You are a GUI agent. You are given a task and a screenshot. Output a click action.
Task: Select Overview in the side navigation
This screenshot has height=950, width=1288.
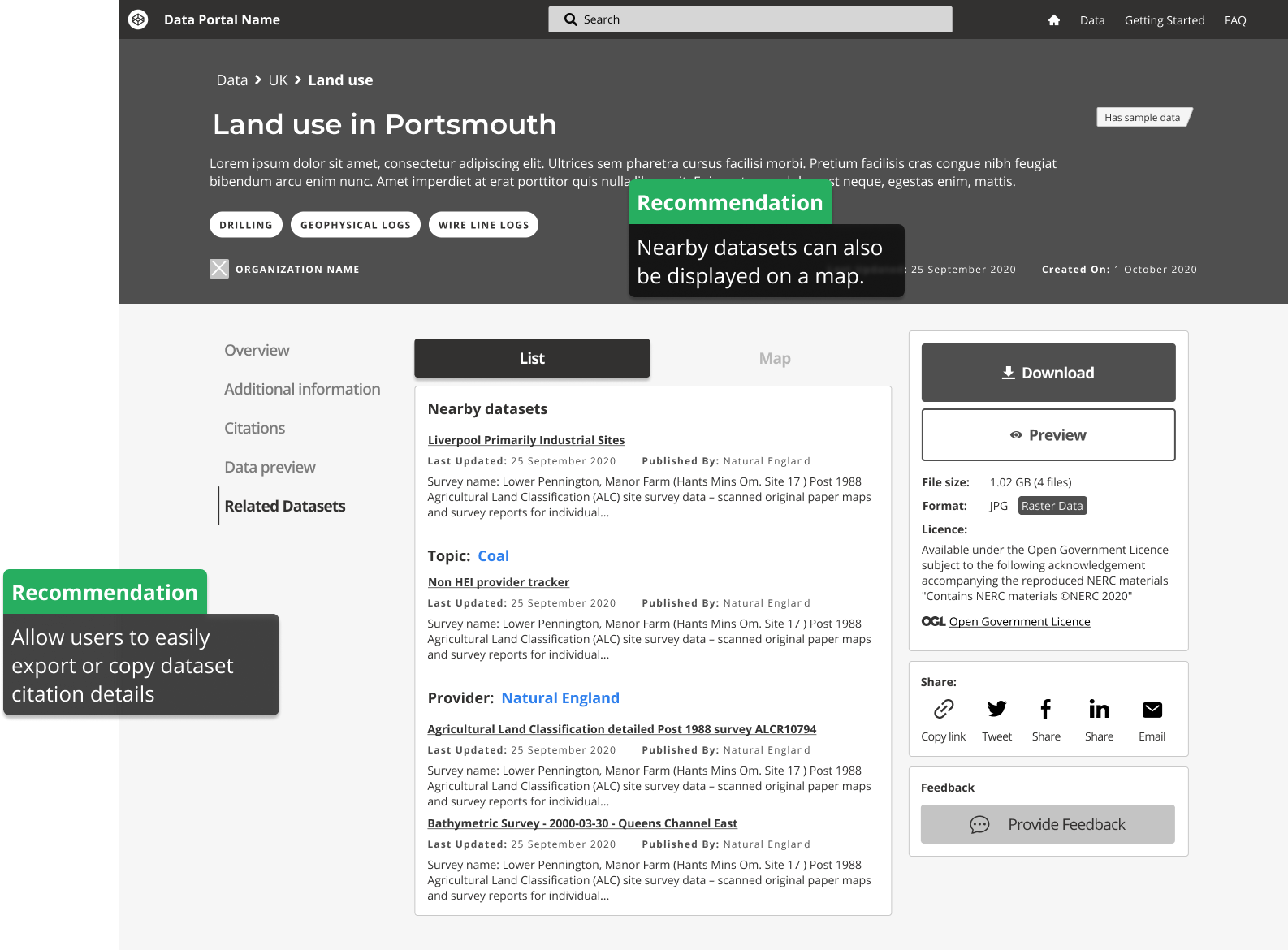tap(257, 350)
